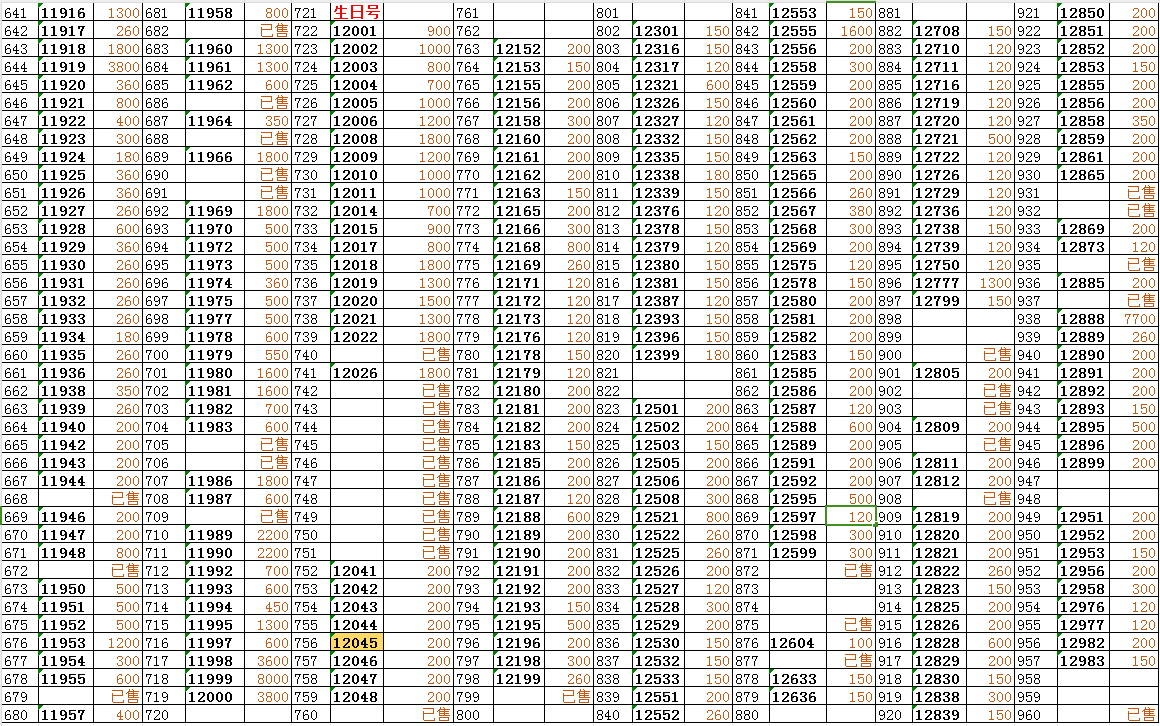Click number cell 12983

pyautogui.click(x=1082, y=661)
